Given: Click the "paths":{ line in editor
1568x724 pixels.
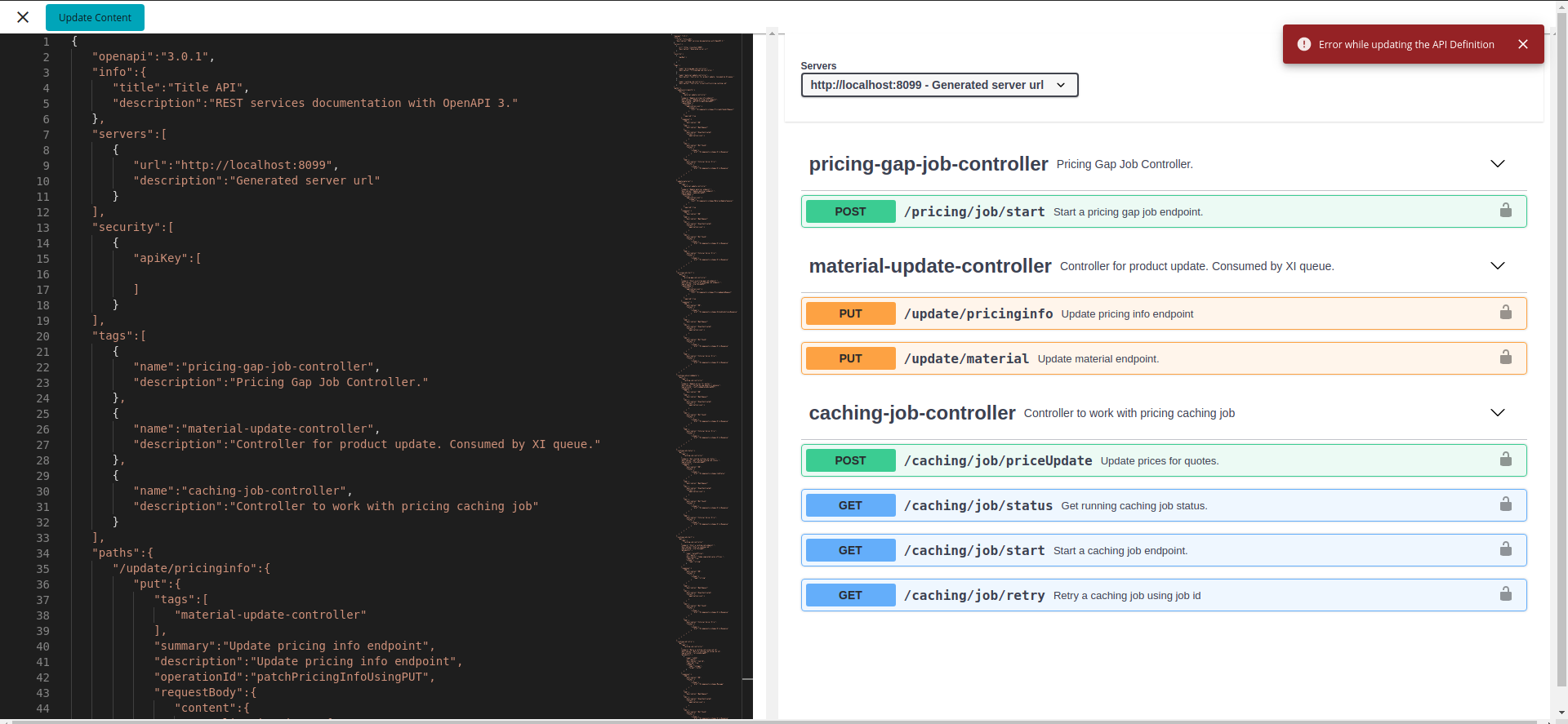Looking at the screenshot, I should pyautogui.click(x=122, y=553).
